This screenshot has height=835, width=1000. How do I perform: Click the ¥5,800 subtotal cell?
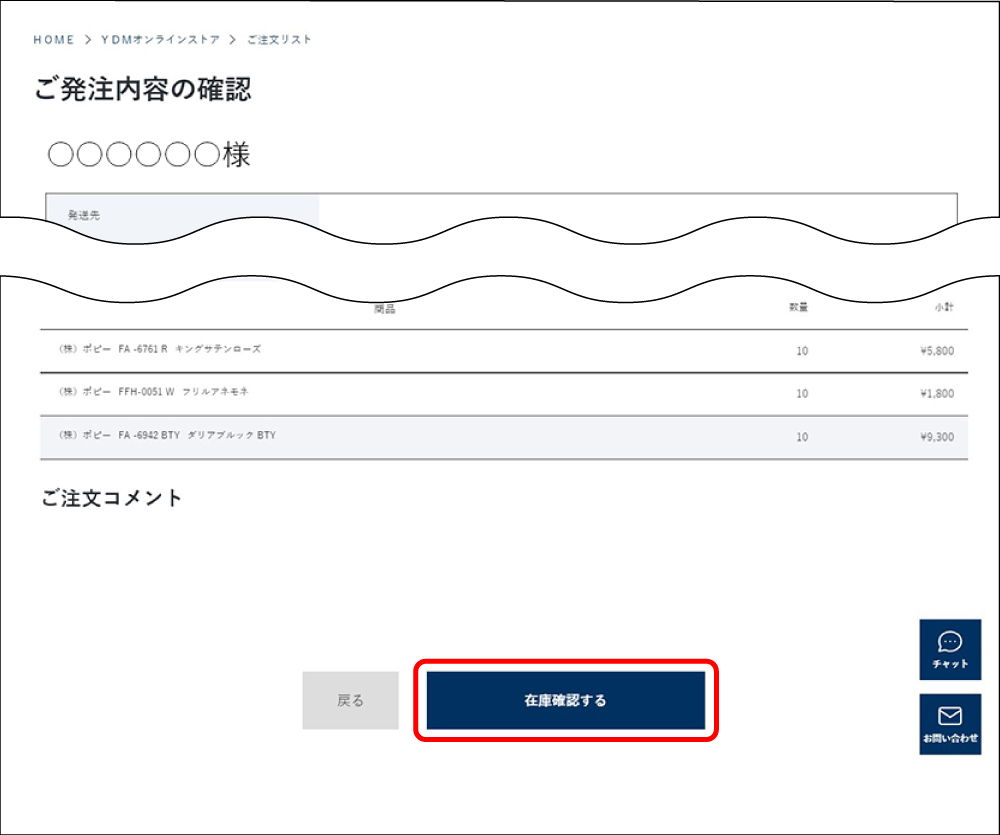coord(937,350)
